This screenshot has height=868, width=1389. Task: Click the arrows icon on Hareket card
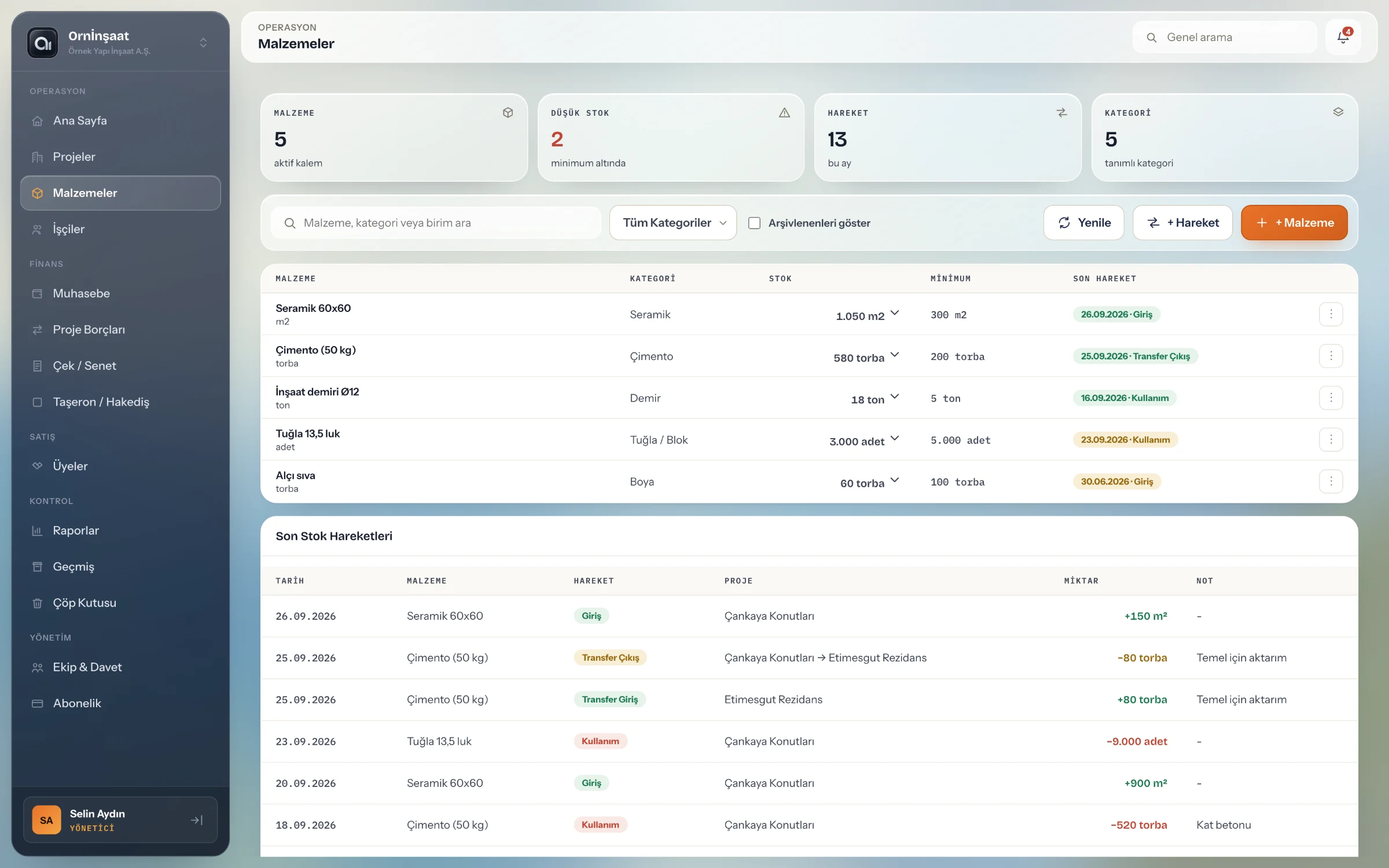[1061, 112]
